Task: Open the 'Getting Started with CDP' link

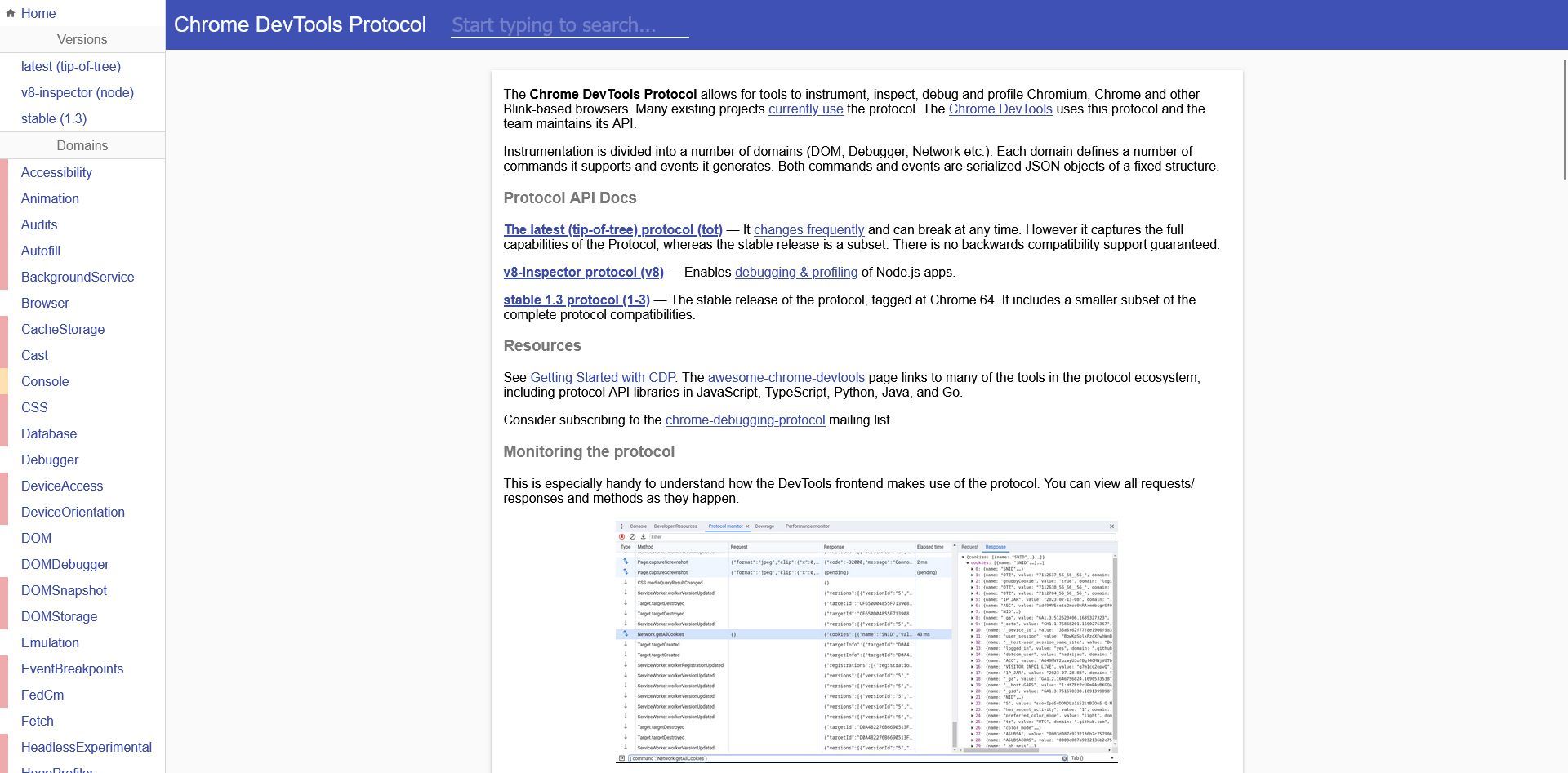Action: coord(603,377)
